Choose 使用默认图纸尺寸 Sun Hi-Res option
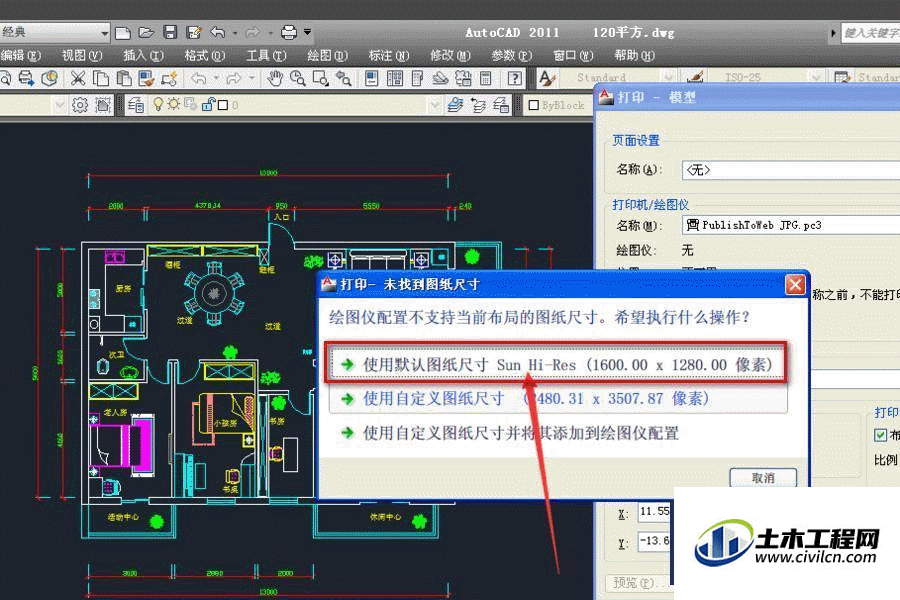 coord(556,364)
